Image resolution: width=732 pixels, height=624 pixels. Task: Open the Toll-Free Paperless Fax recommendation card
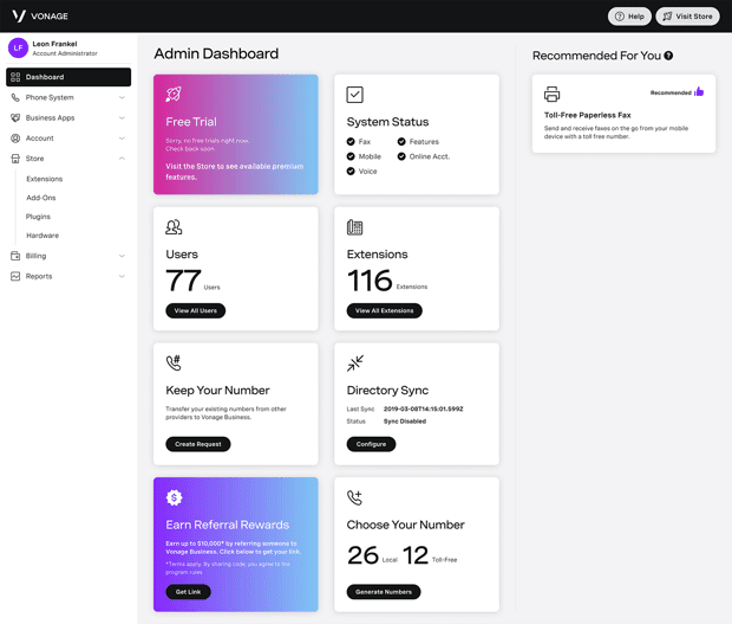(x=623, y=113)
